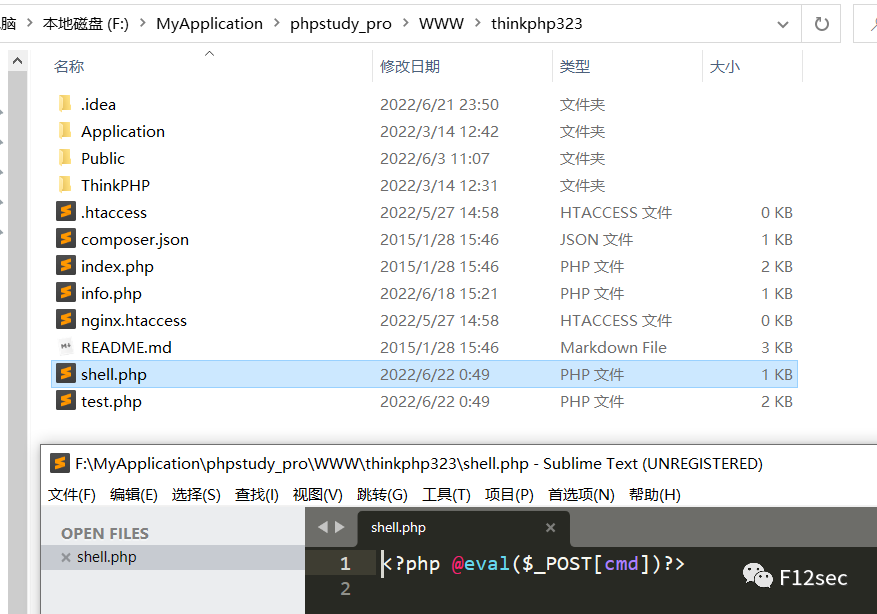
Task: Go to previous tab with left arrow
Action: [x=323, y=527]
